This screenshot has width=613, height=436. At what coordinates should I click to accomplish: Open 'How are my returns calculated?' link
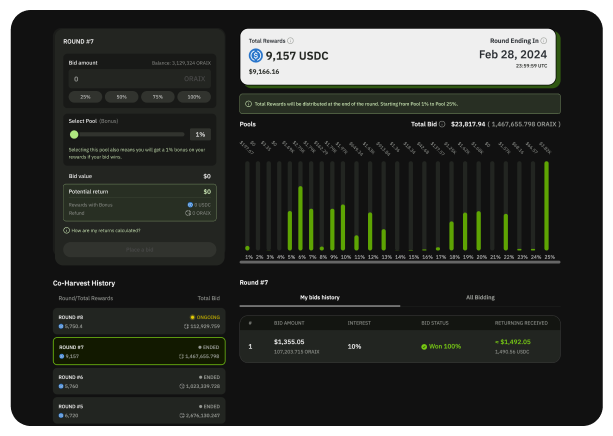point(106,231)
